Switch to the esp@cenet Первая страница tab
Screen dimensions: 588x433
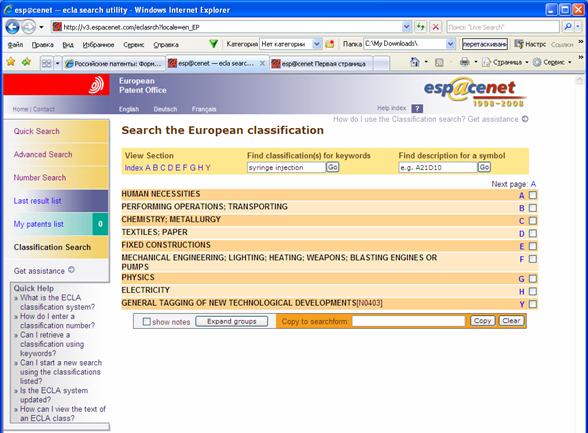point(321,63)
